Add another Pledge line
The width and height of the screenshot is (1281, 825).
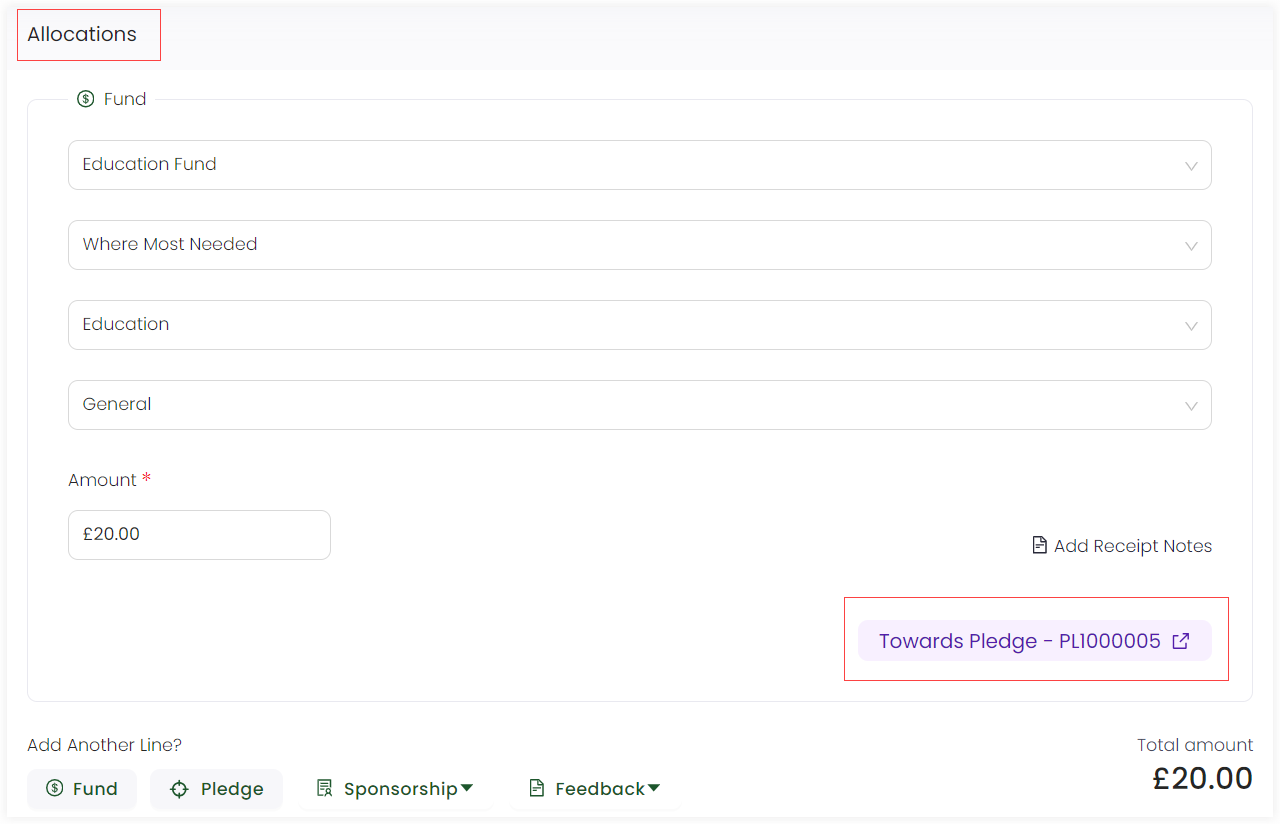[x=217, y=789]
